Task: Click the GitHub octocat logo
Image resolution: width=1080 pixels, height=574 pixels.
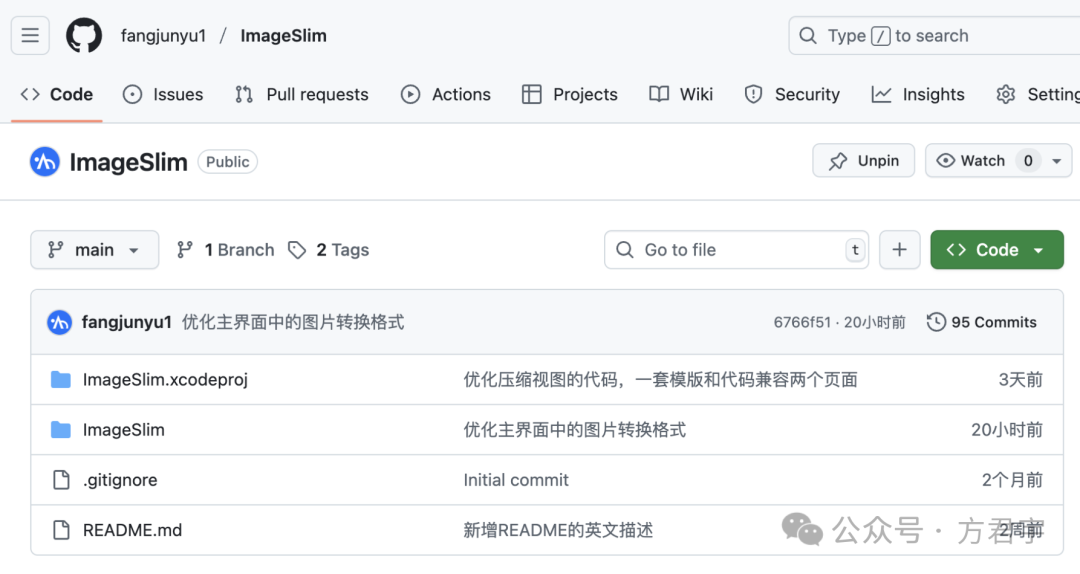Action: point(84,36)
